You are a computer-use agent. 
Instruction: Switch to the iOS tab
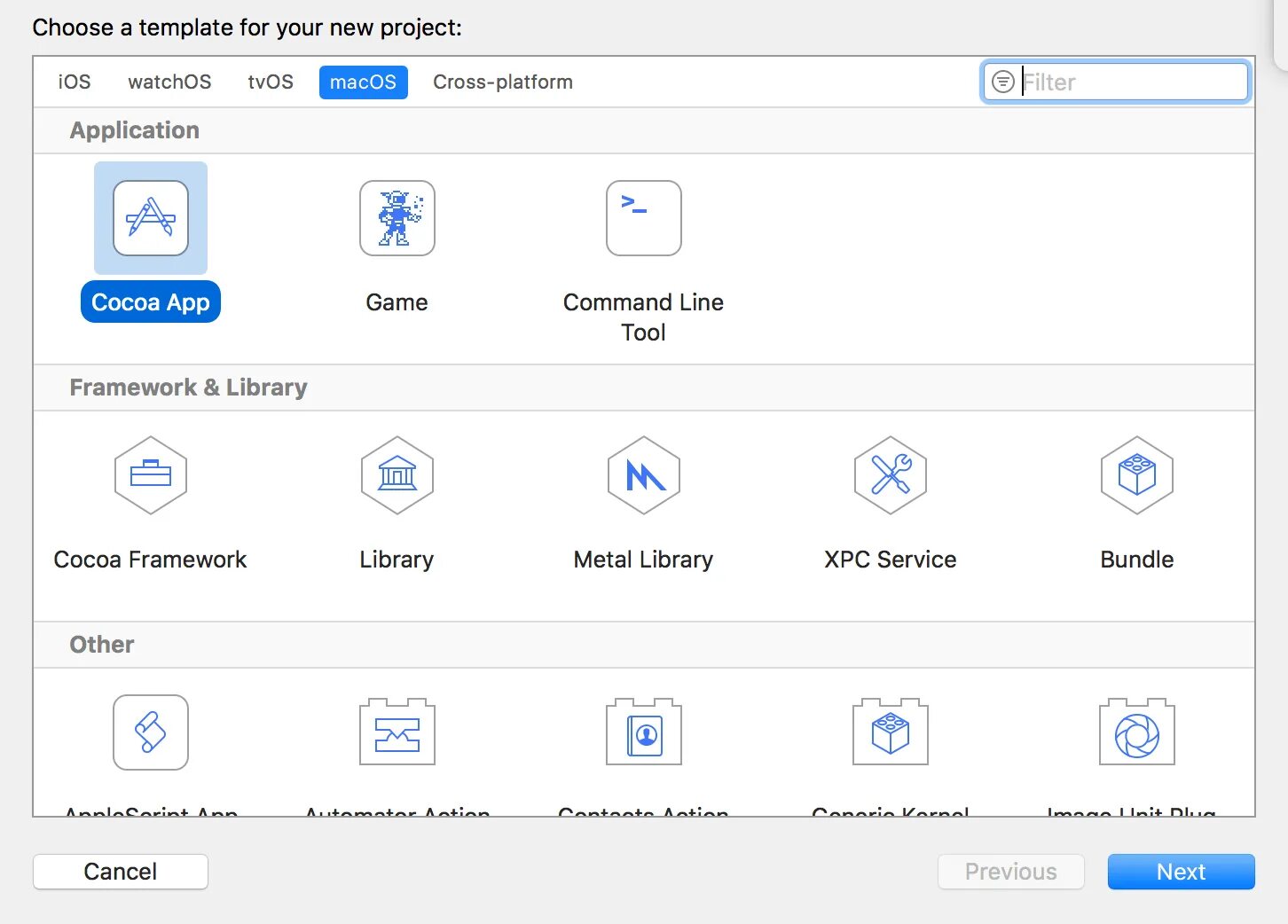point(75,82)
